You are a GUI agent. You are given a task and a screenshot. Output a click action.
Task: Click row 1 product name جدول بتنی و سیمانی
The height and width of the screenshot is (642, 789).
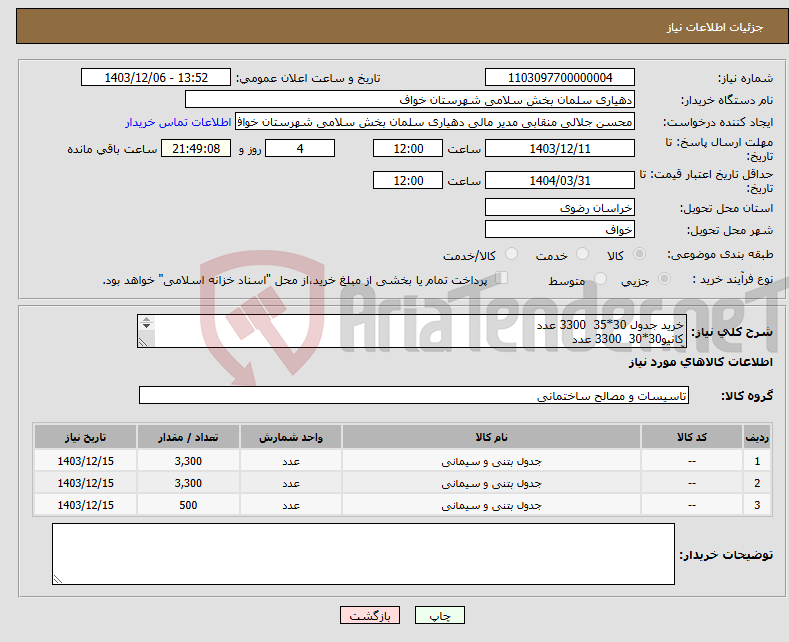click(491, 461)
